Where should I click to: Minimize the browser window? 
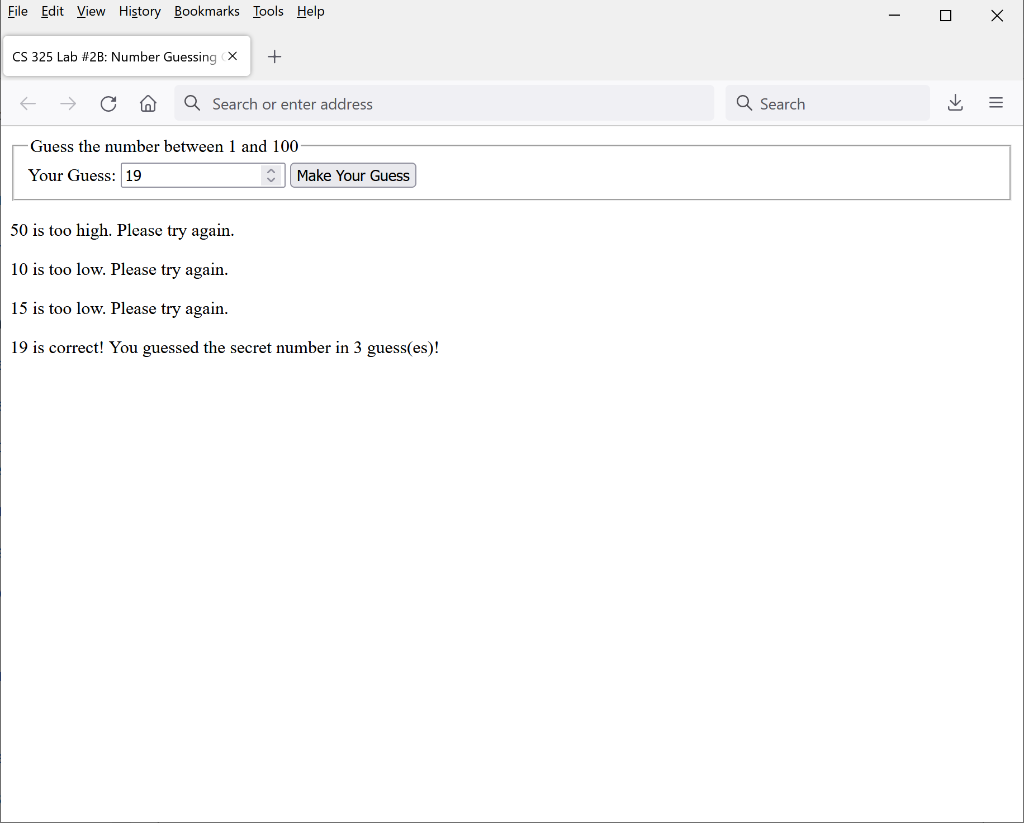(x=895, y=15)
